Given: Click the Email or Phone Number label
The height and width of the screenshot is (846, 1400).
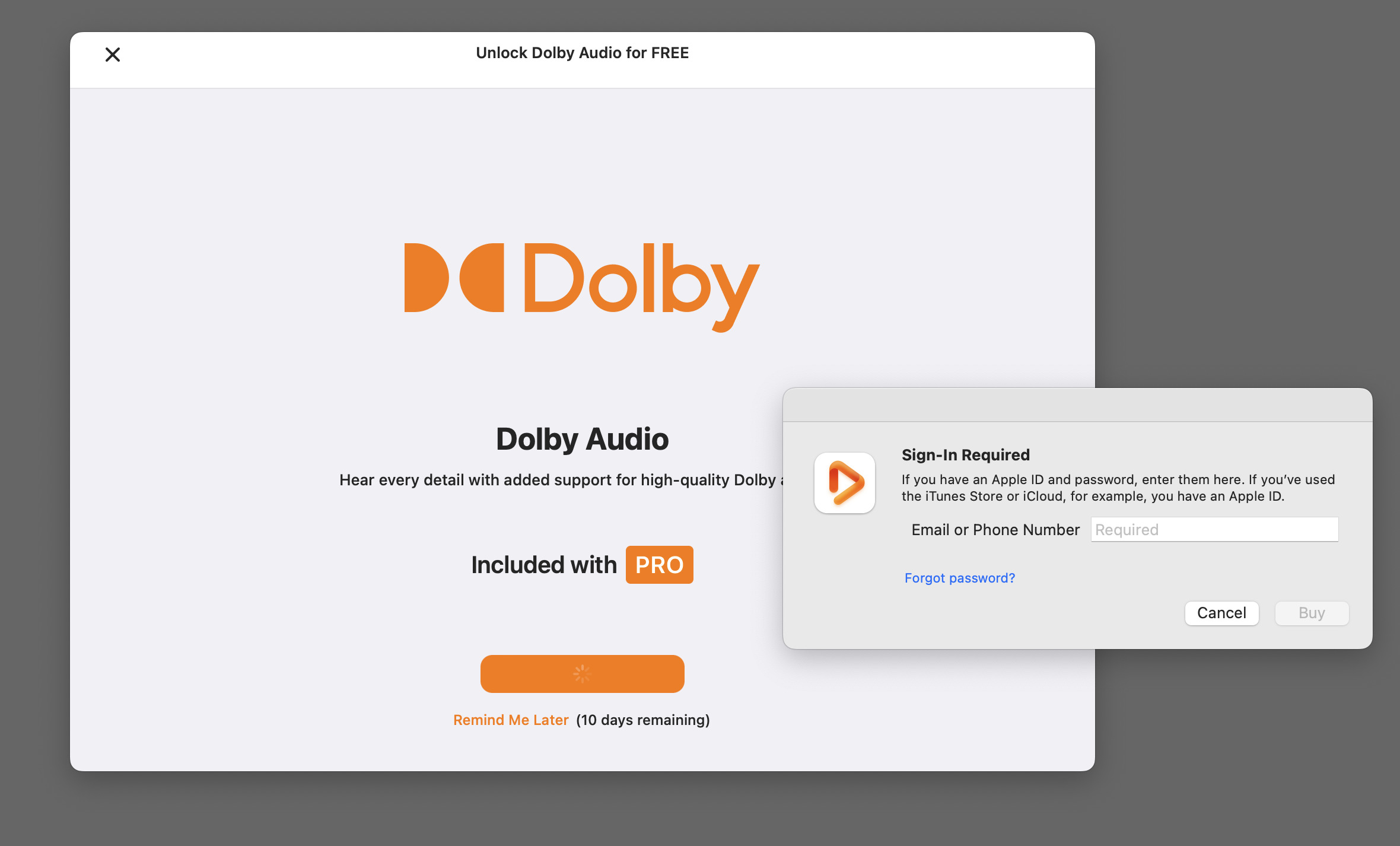Looking at the screenshot, I should click(x=995, y=530).
